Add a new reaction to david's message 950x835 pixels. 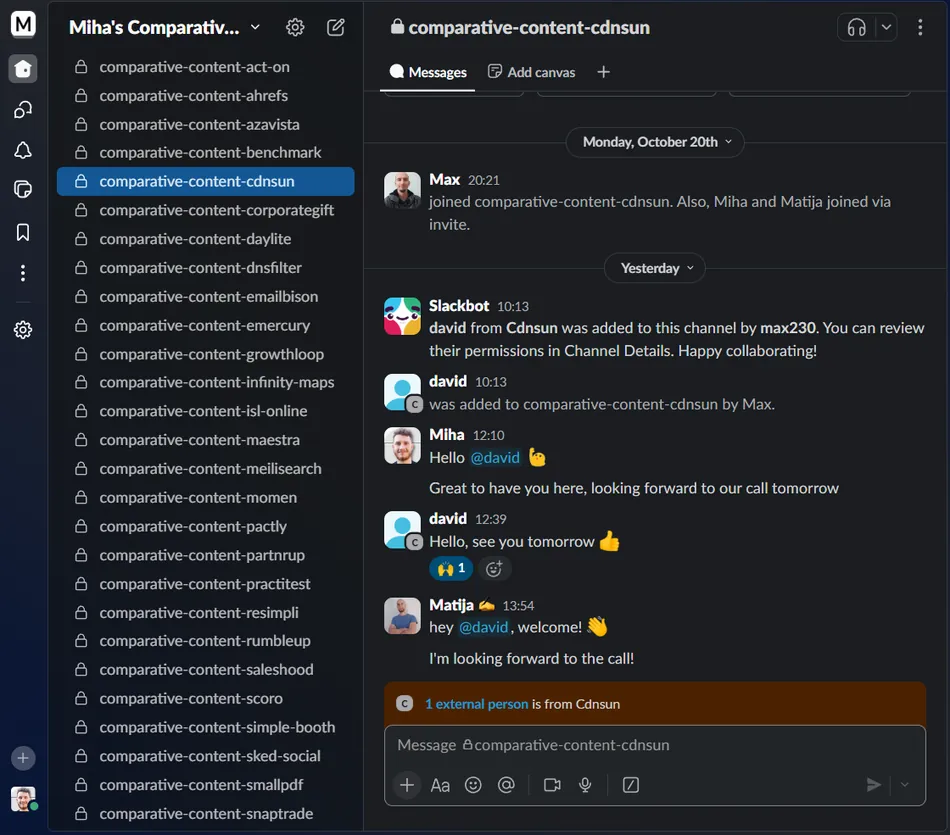point(494,567)
